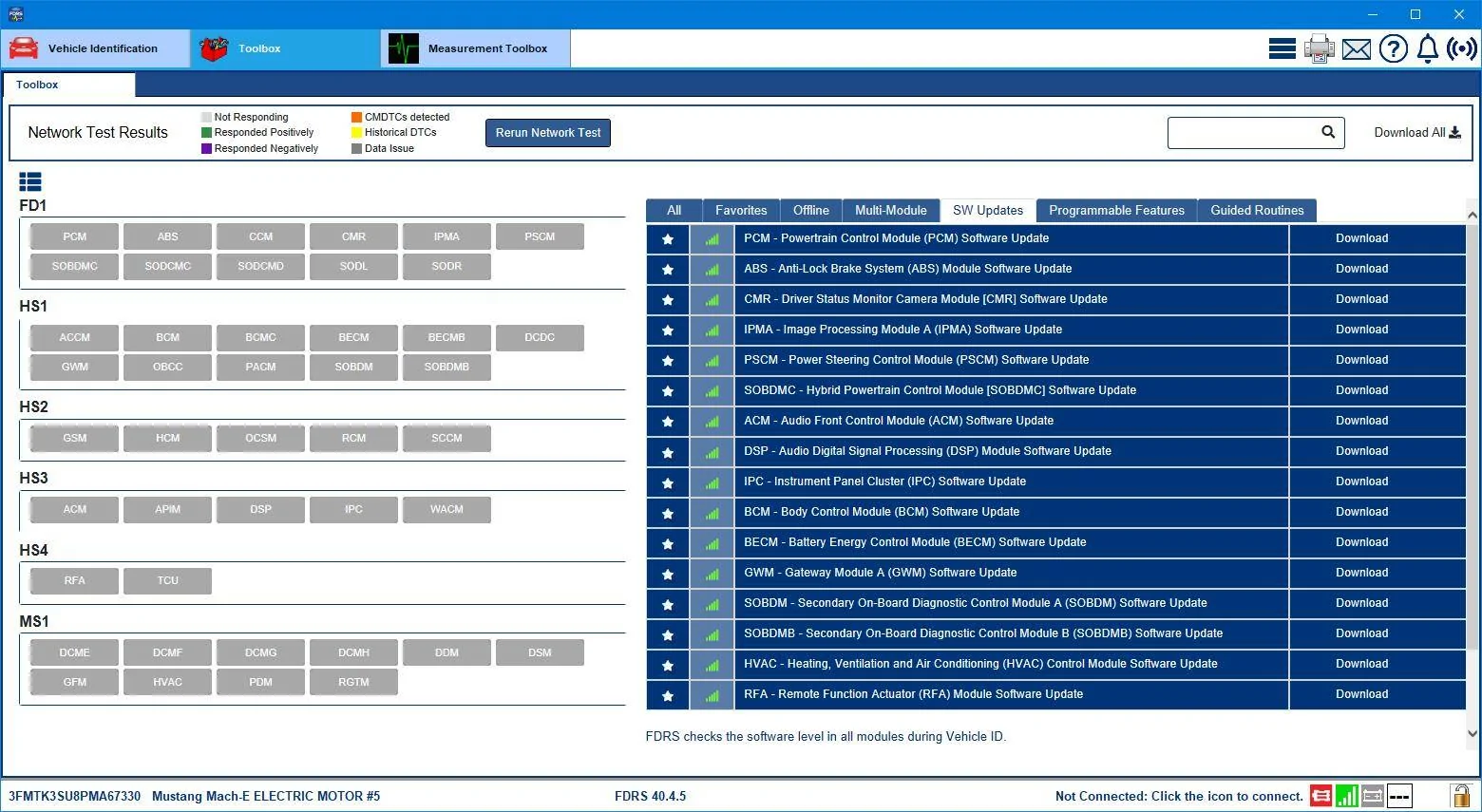Screen dimensions: 1482x812
Task: Click the wireless broadcast icon in the header
Action: (x=1461, y=48)
